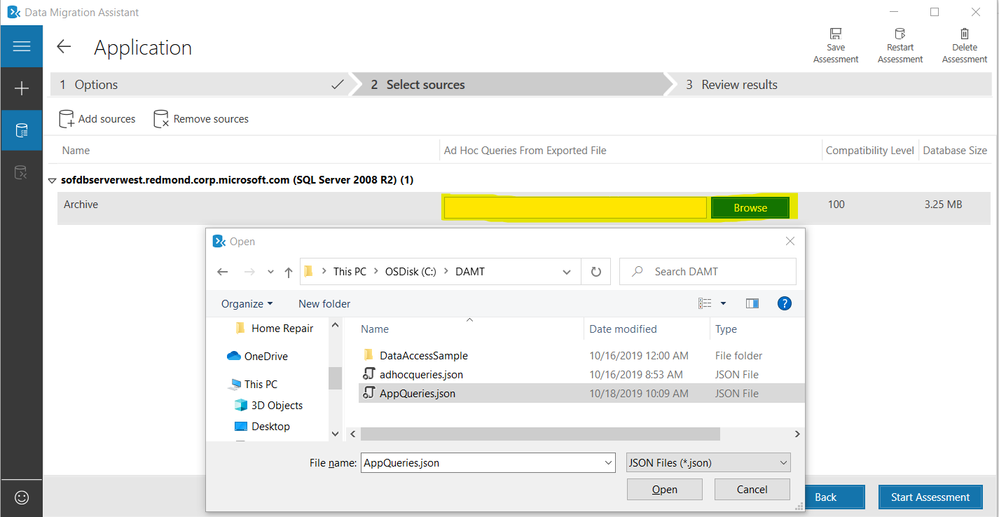The width and height of the screenshot is (999, 517).
Task: Select Desktop in navigation pane
Action: [262, 426]
